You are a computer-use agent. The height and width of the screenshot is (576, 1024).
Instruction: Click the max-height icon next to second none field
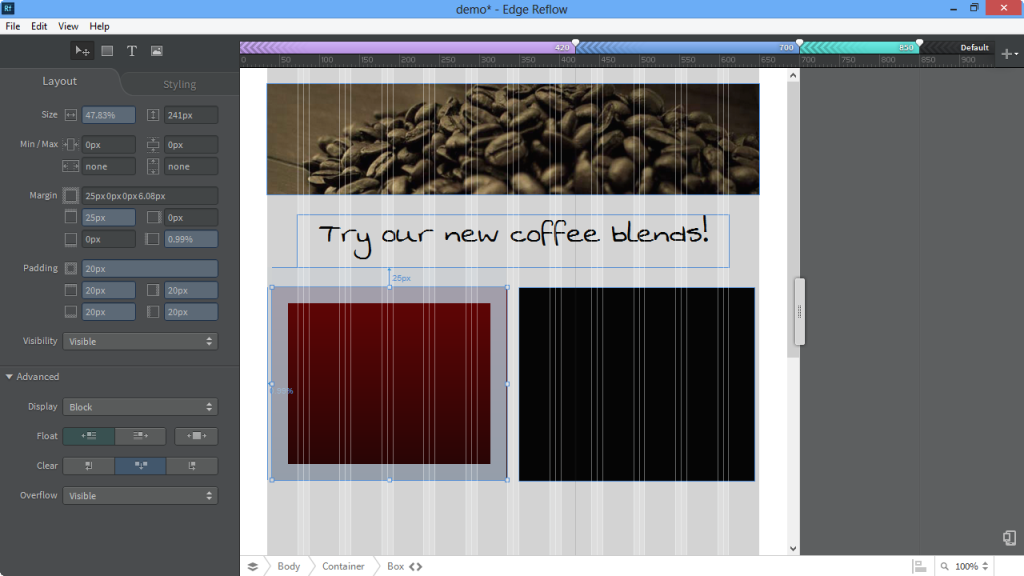[x=153, y=167]
